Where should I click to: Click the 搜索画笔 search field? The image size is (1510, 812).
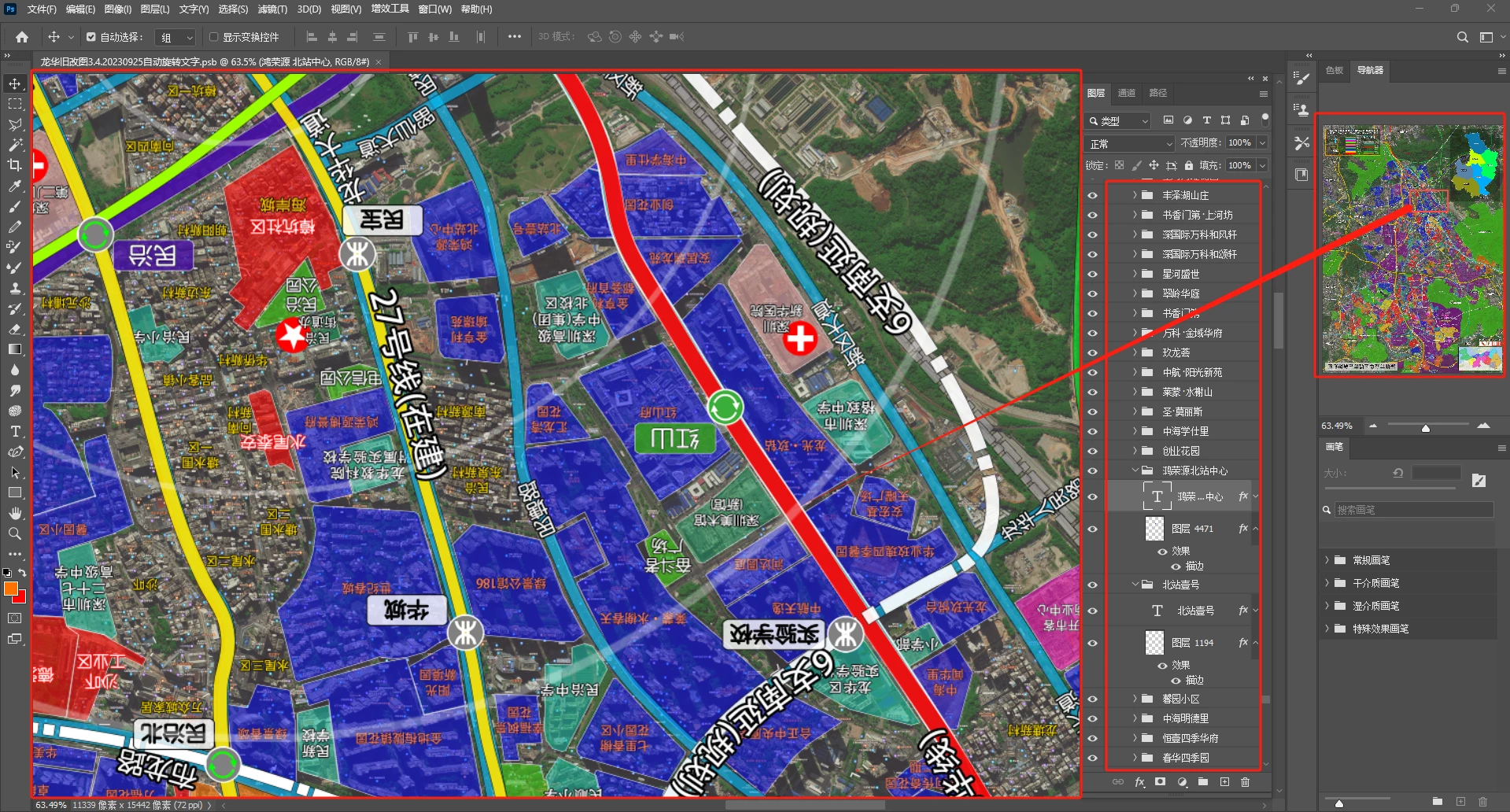1414,510
